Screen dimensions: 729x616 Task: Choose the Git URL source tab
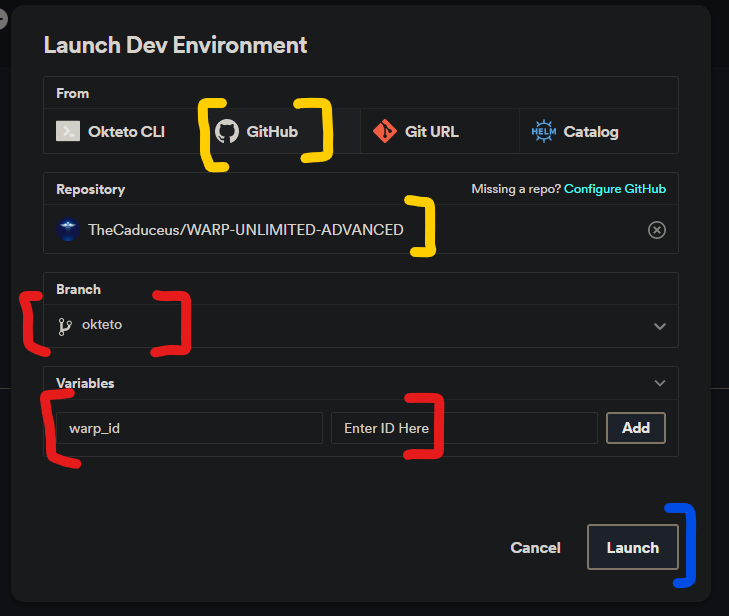(x=439, y=132)
